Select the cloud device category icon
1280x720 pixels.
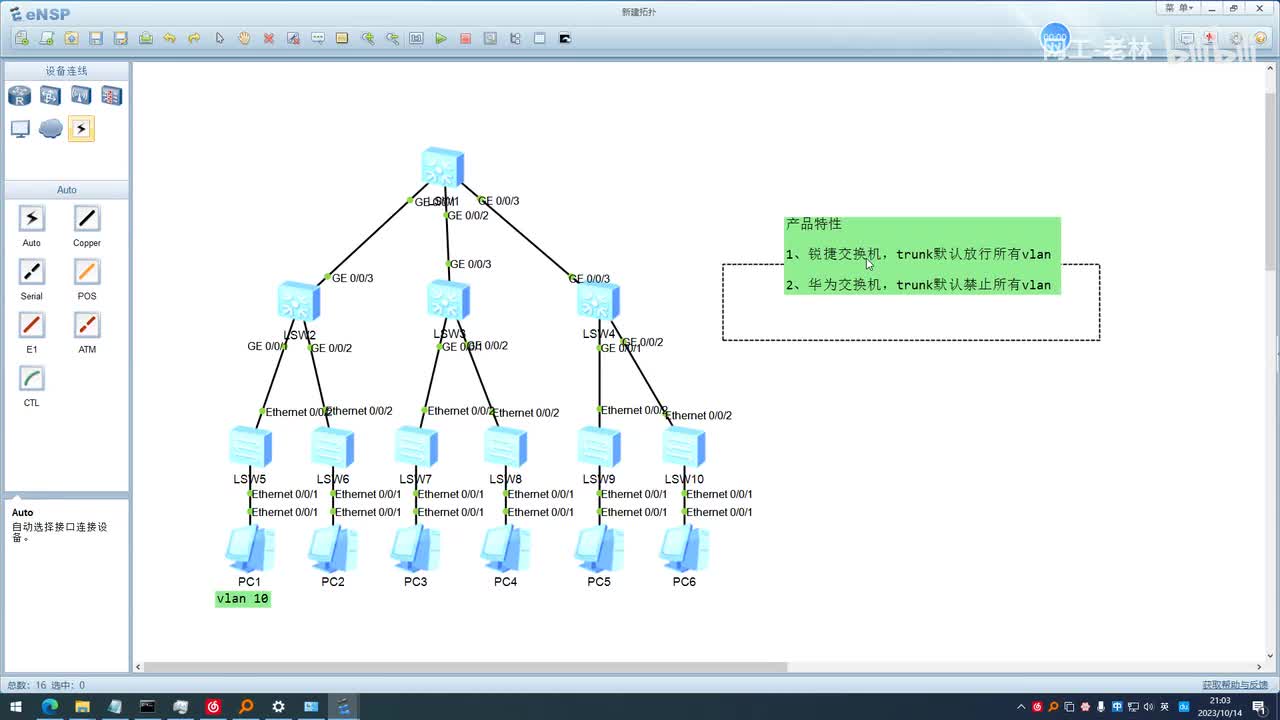tap(51, 129)
